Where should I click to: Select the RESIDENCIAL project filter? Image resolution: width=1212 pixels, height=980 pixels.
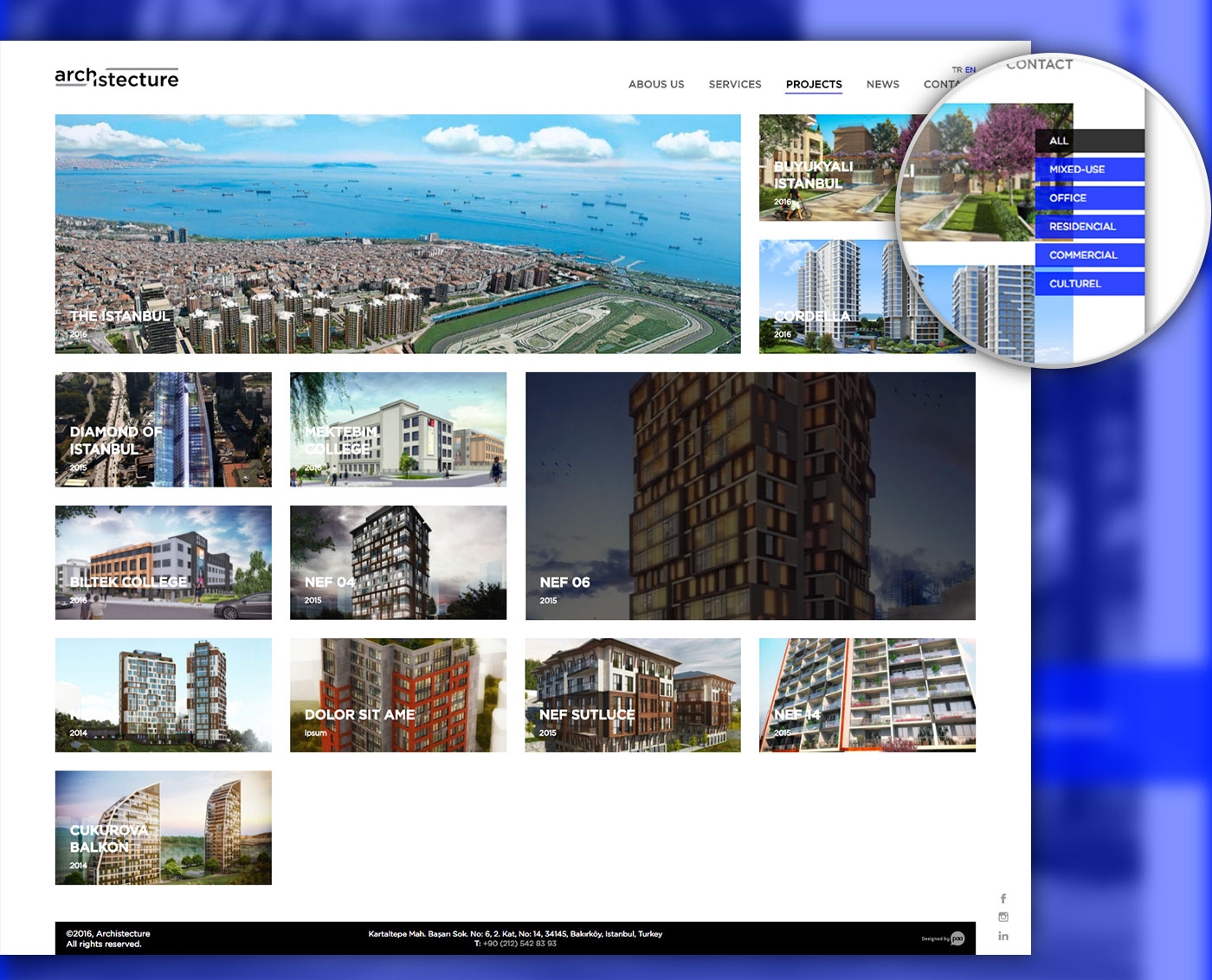tap(1089, 226)
